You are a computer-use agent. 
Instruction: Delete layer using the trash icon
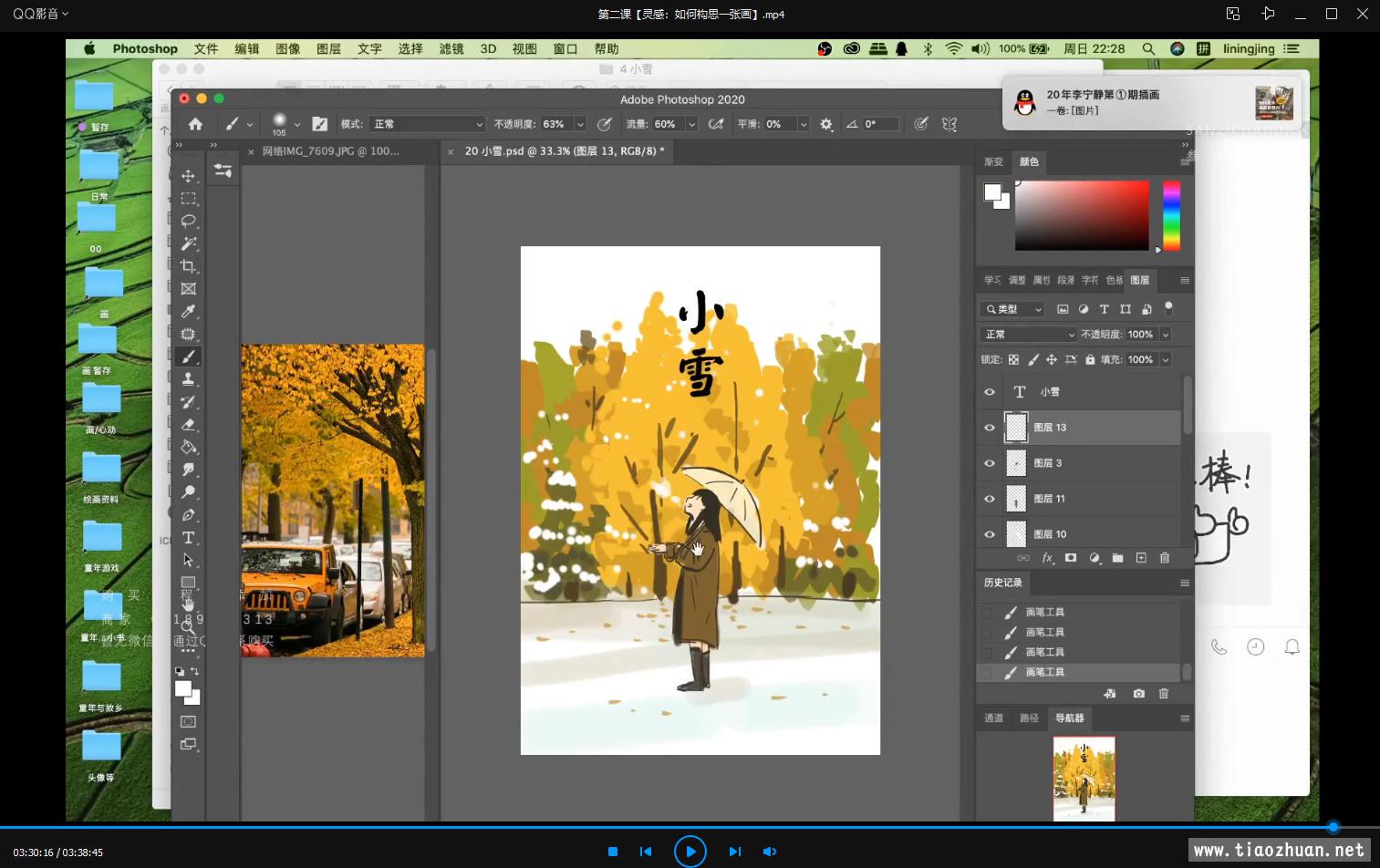(x=1164, y=558)
